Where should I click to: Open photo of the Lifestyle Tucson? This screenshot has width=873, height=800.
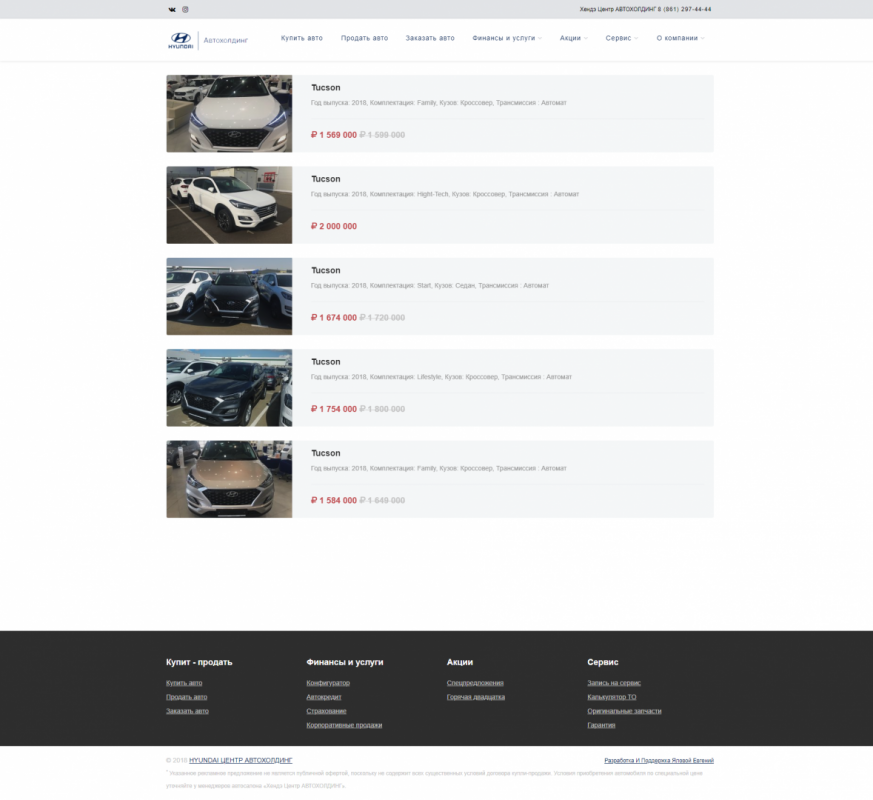click(229, 387)
